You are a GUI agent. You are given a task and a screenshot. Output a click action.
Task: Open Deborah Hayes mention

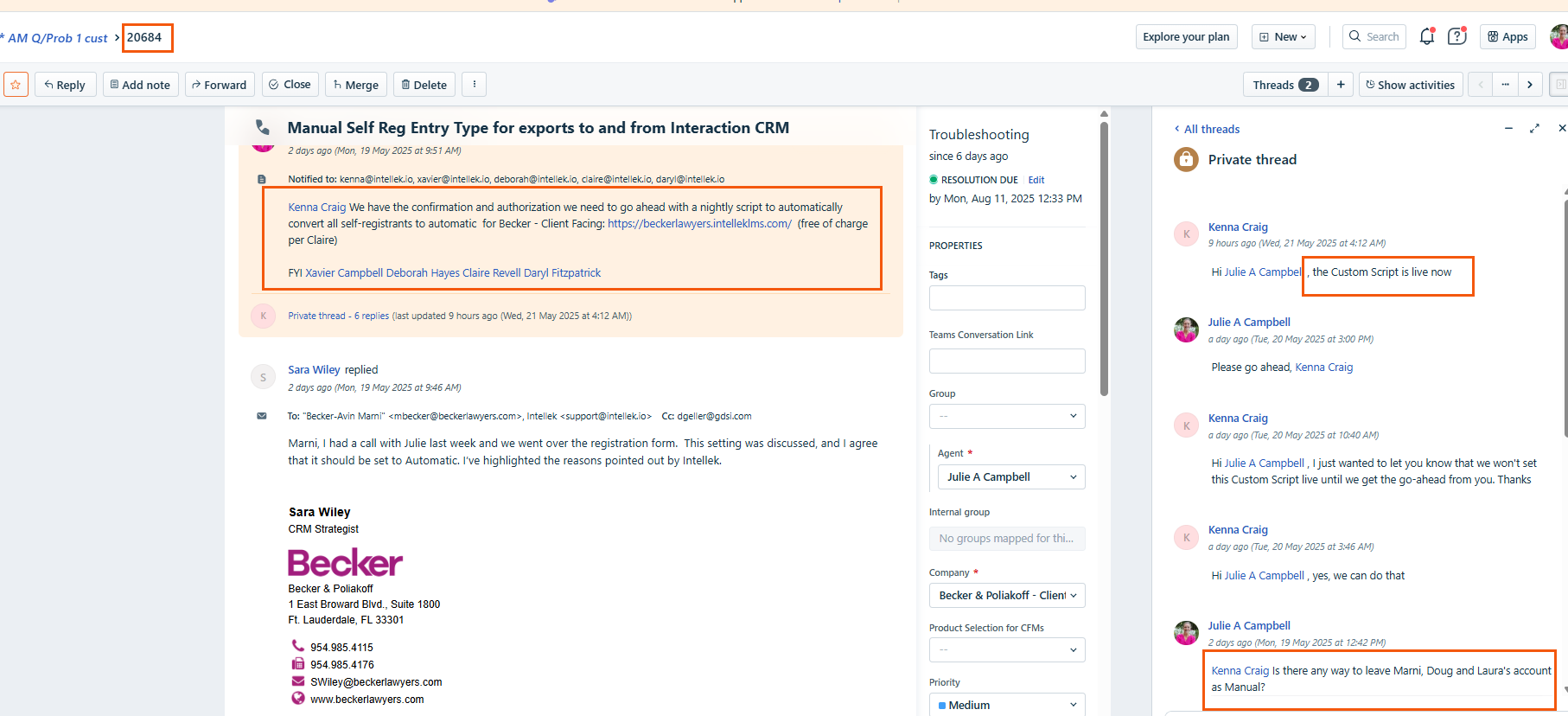(x=423, y=273)
